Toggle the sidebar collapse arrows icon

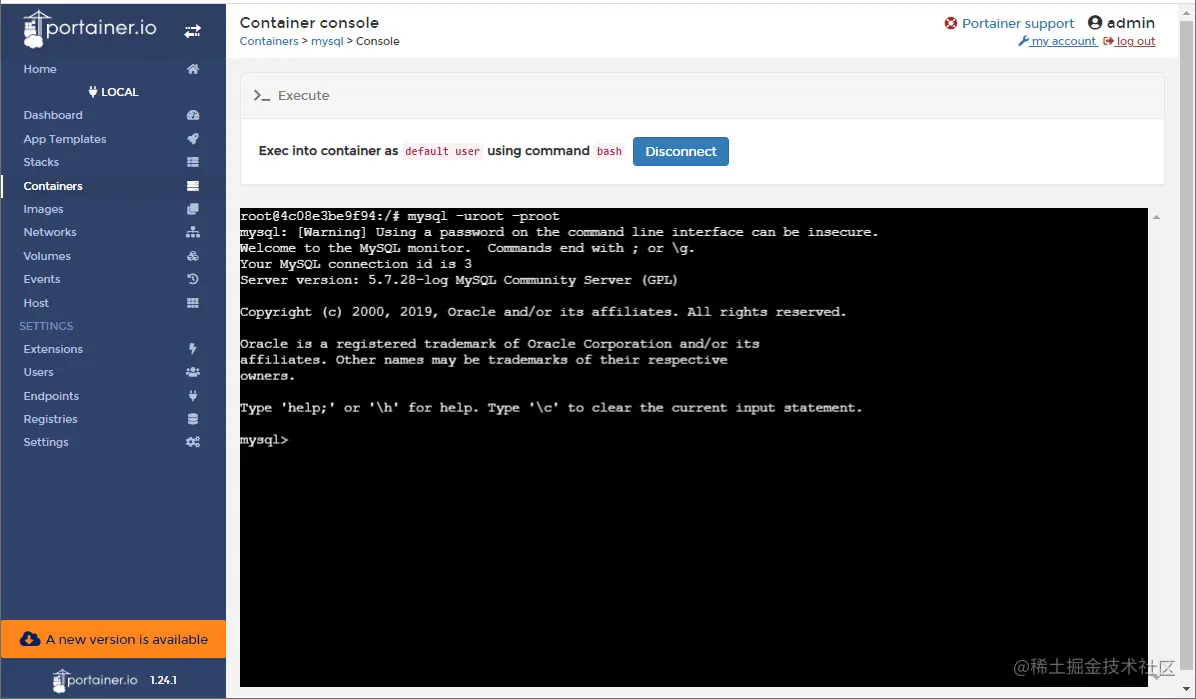192,31
